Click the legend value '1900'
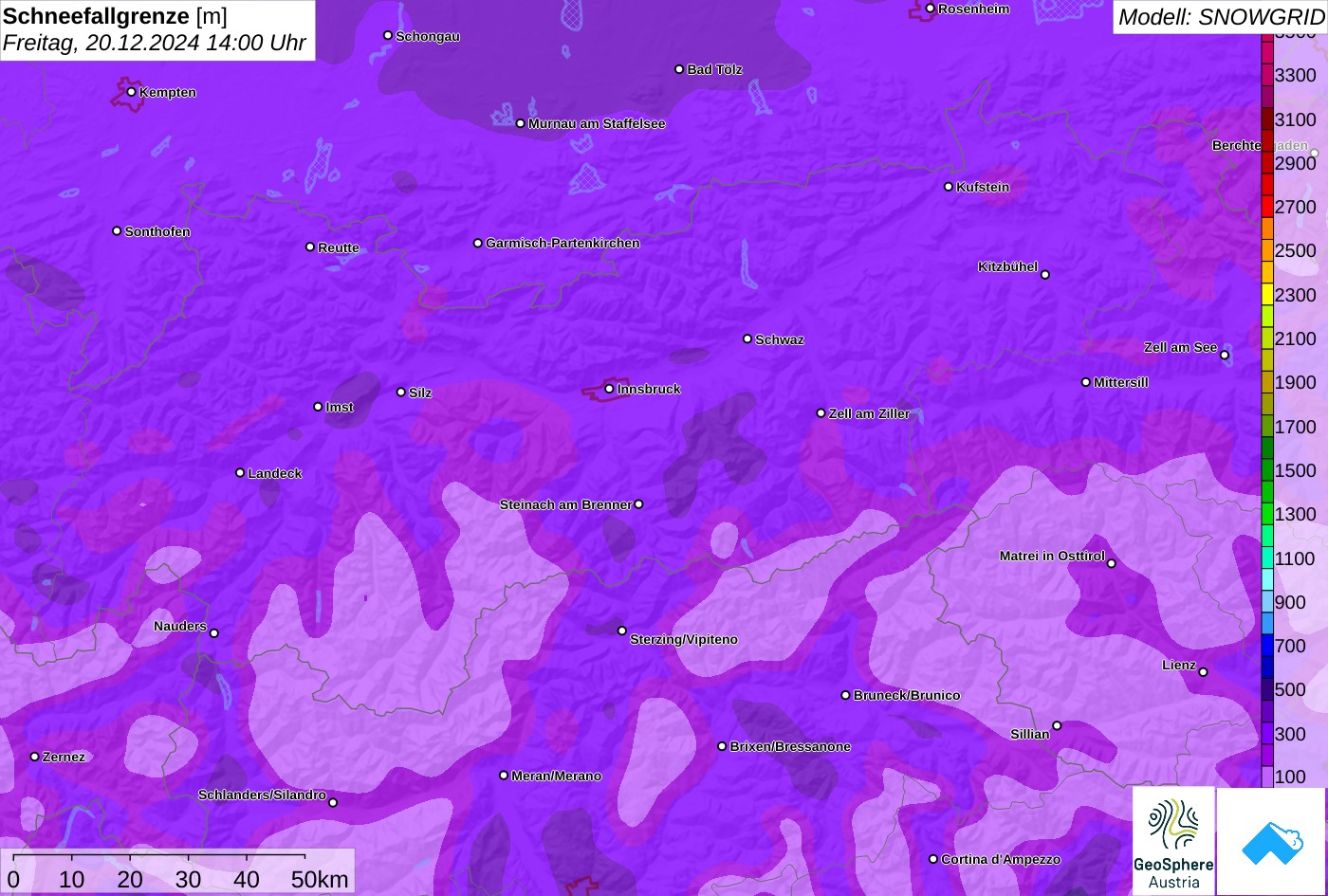The image size is (1328, 896). coord(1296,382)
